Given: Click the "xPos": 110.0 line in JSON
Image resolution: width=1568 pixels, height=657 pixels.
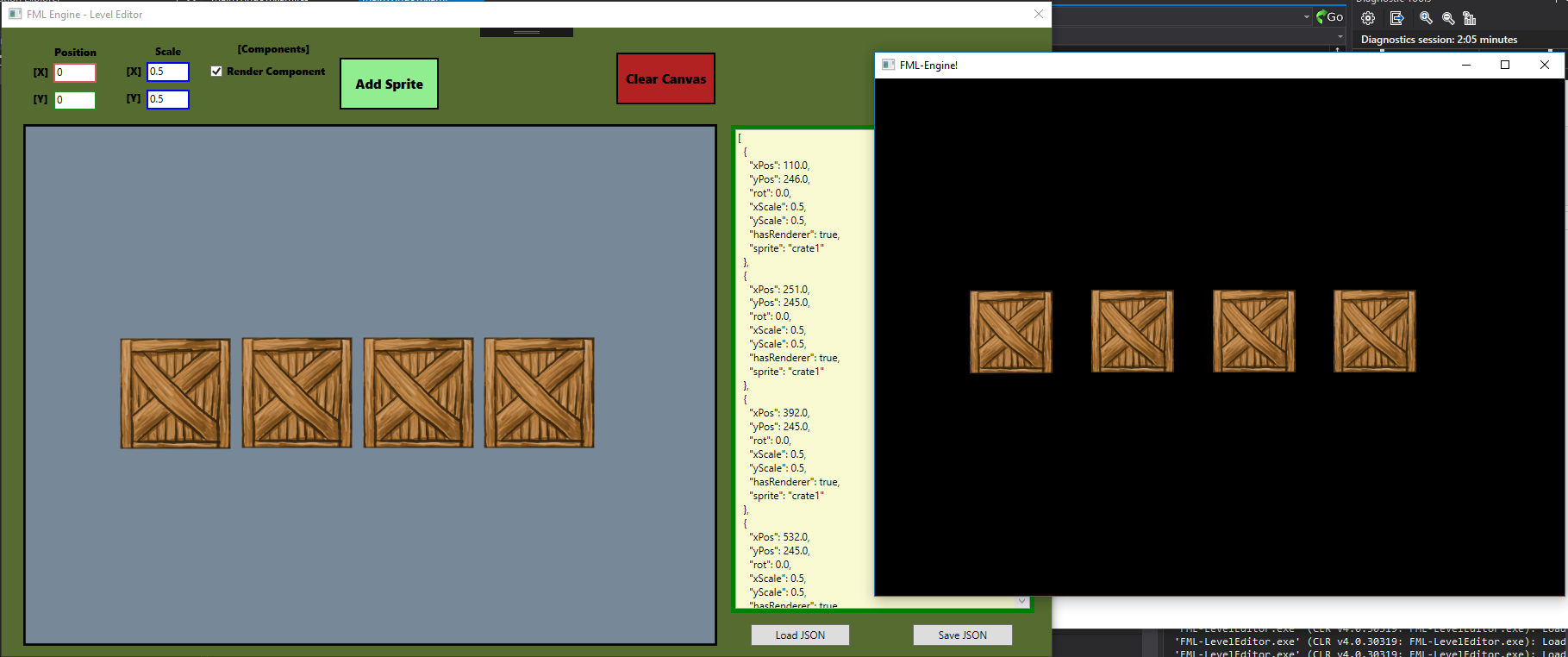Looking at the screenshot, I should (779, 166).
